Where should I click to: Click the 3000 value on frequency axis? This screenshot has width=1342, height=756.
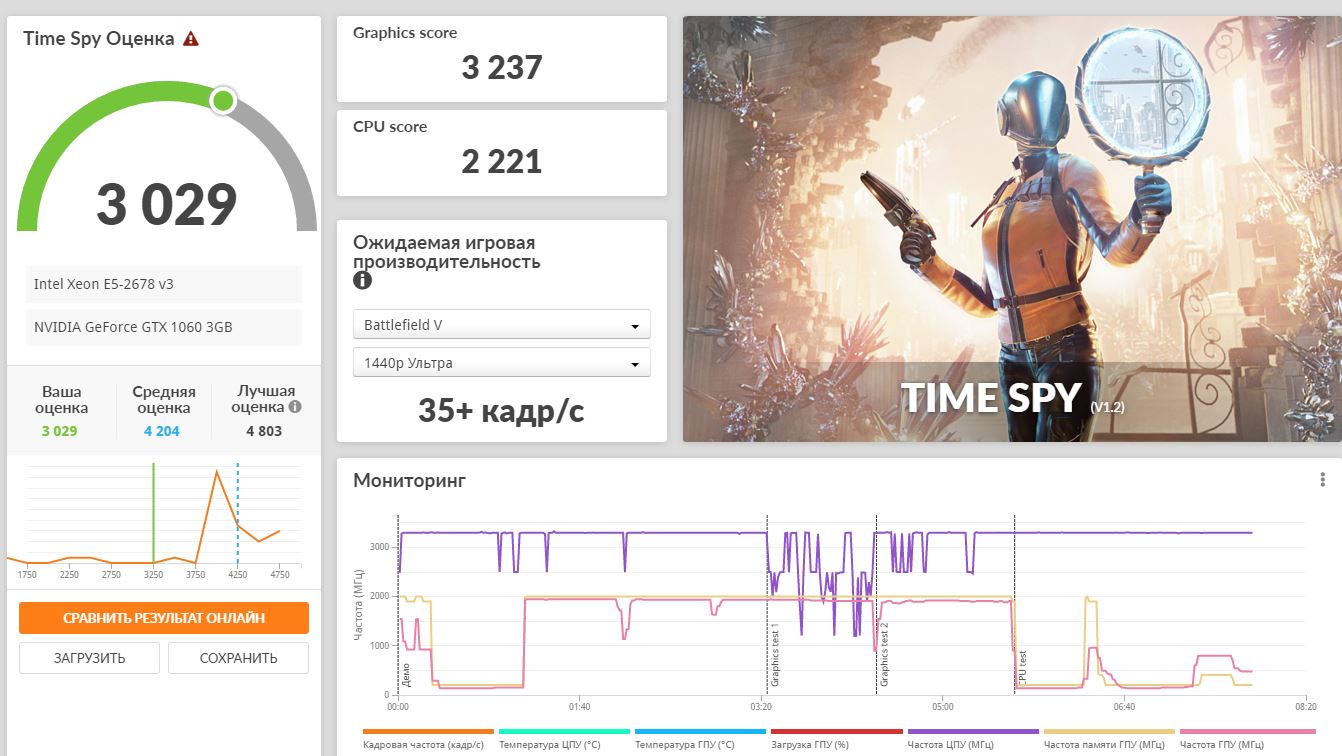[379, 548]
